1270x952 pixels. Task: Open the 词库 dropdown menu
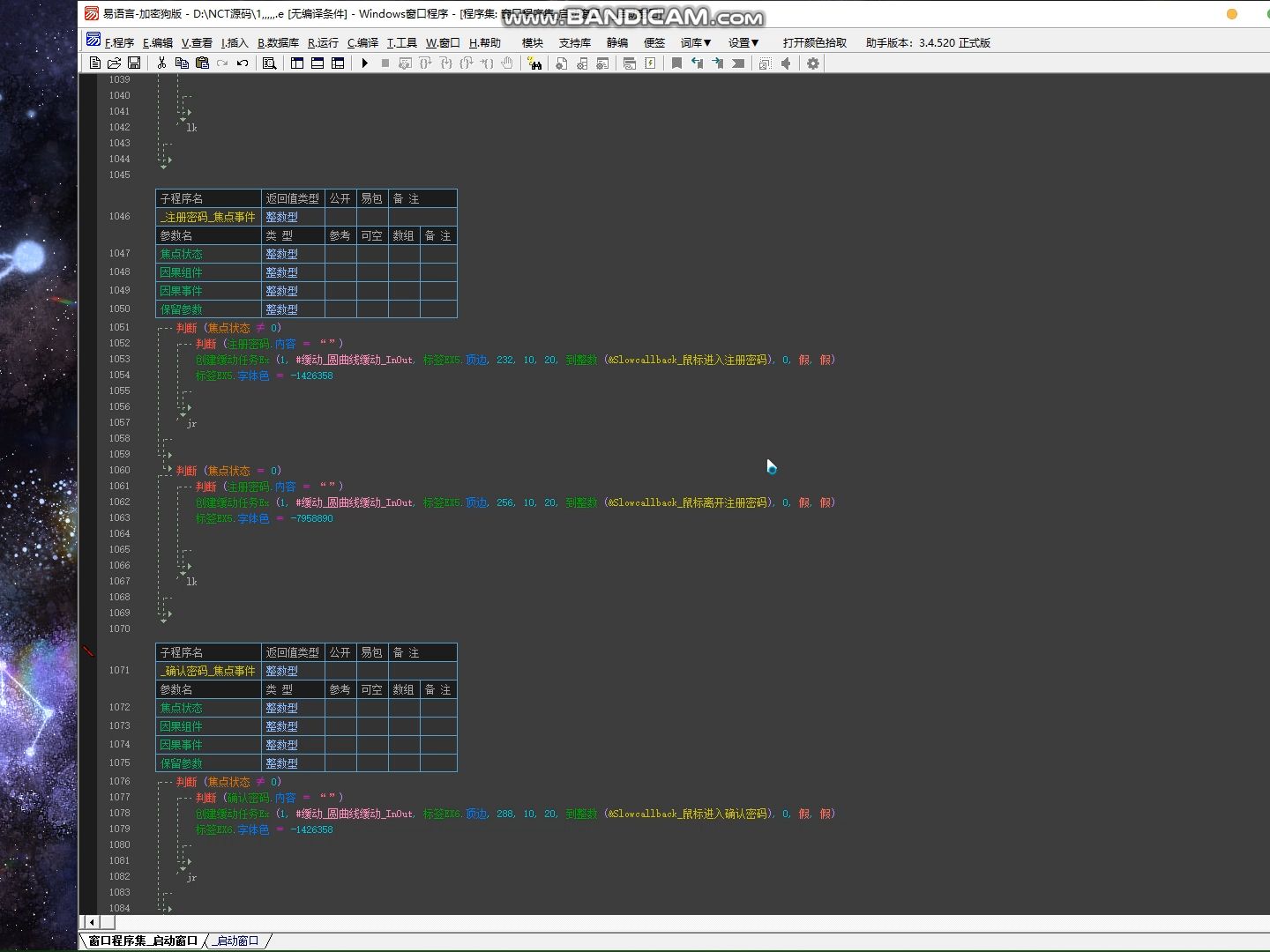pyautogui.click(x=696, y=42)
